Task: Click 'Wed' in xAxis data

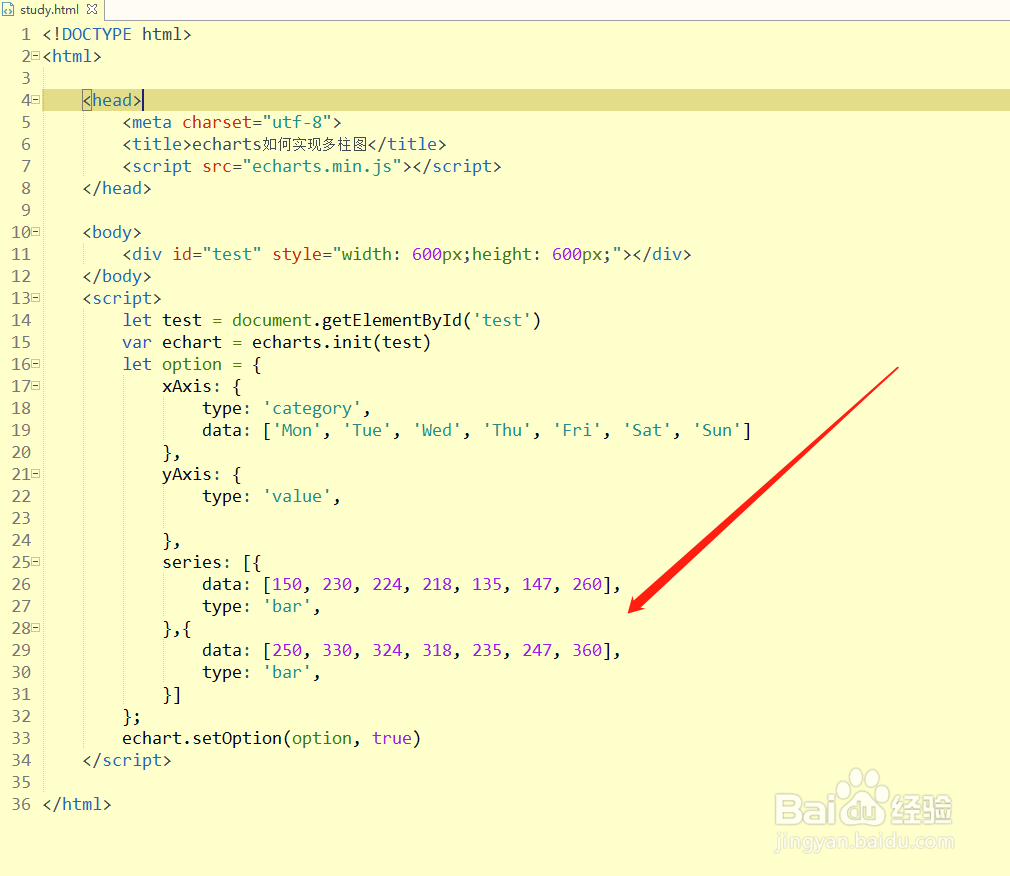Action: tap(437, 430)
